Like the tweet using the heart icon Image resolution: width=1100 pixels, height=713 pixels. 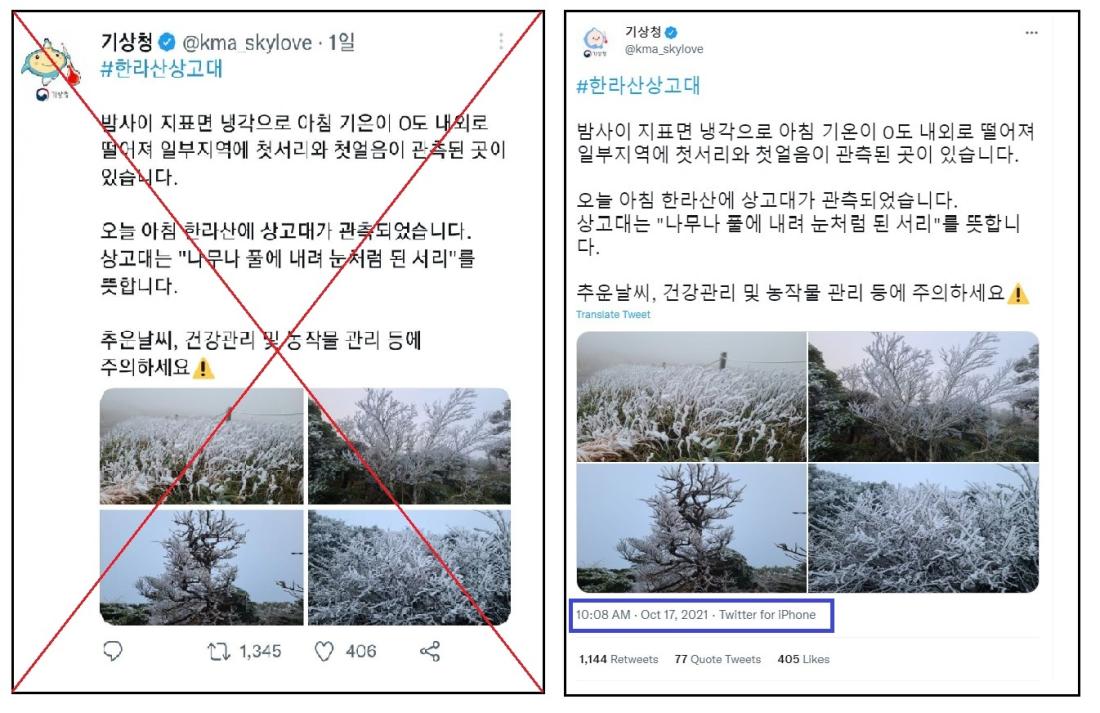coord(323,652)
